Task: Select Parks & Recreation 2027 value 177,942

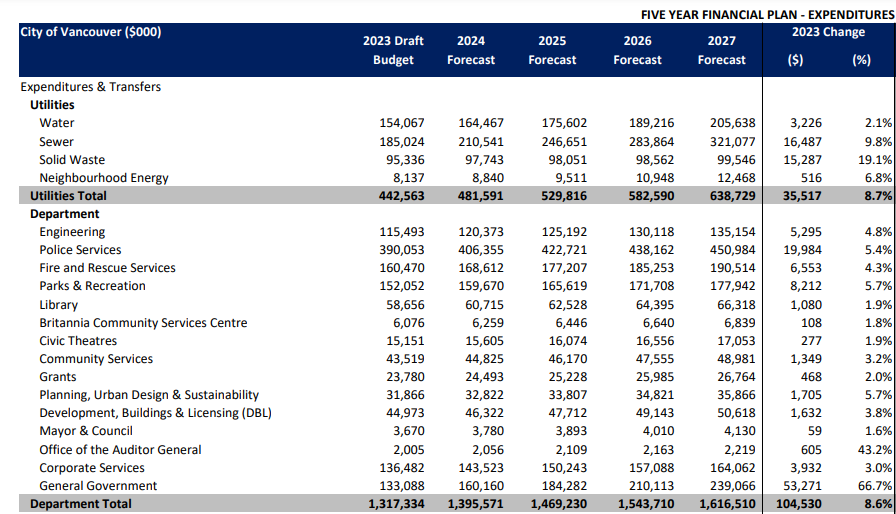Action: 733,286
